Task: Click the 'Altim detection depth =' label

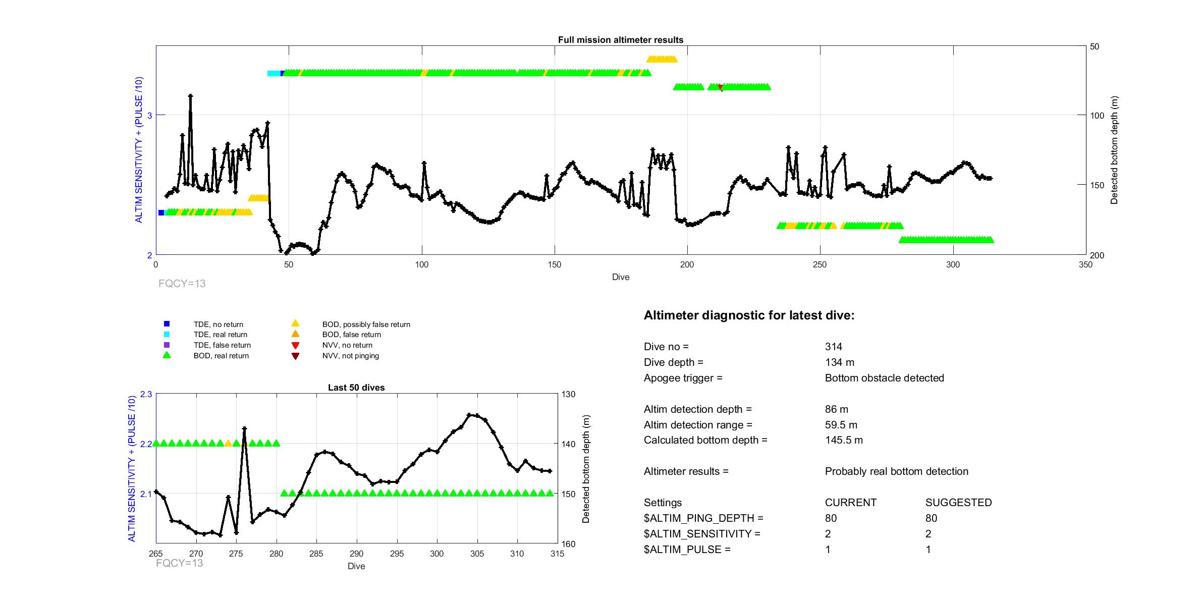Action: tap(697, 409)
